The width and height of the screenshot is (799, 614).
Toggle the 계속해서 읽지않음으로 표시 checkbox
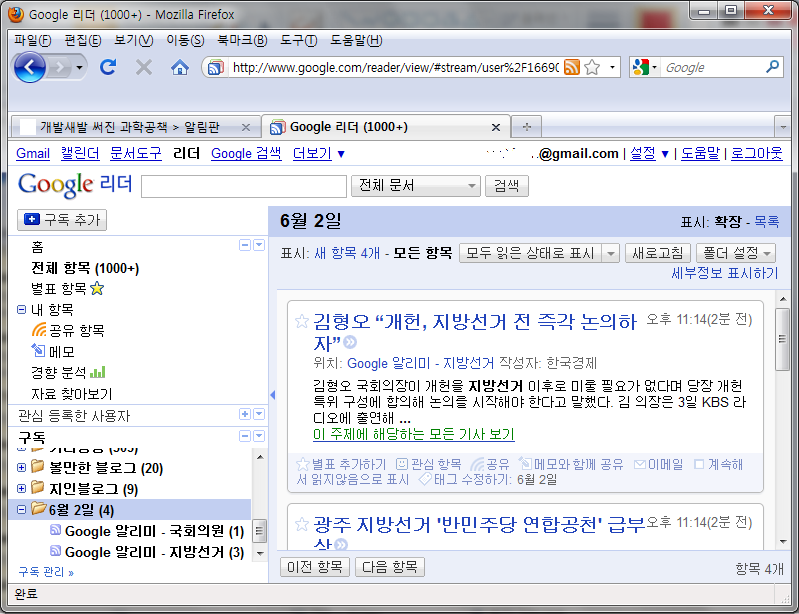coord(699,464)
